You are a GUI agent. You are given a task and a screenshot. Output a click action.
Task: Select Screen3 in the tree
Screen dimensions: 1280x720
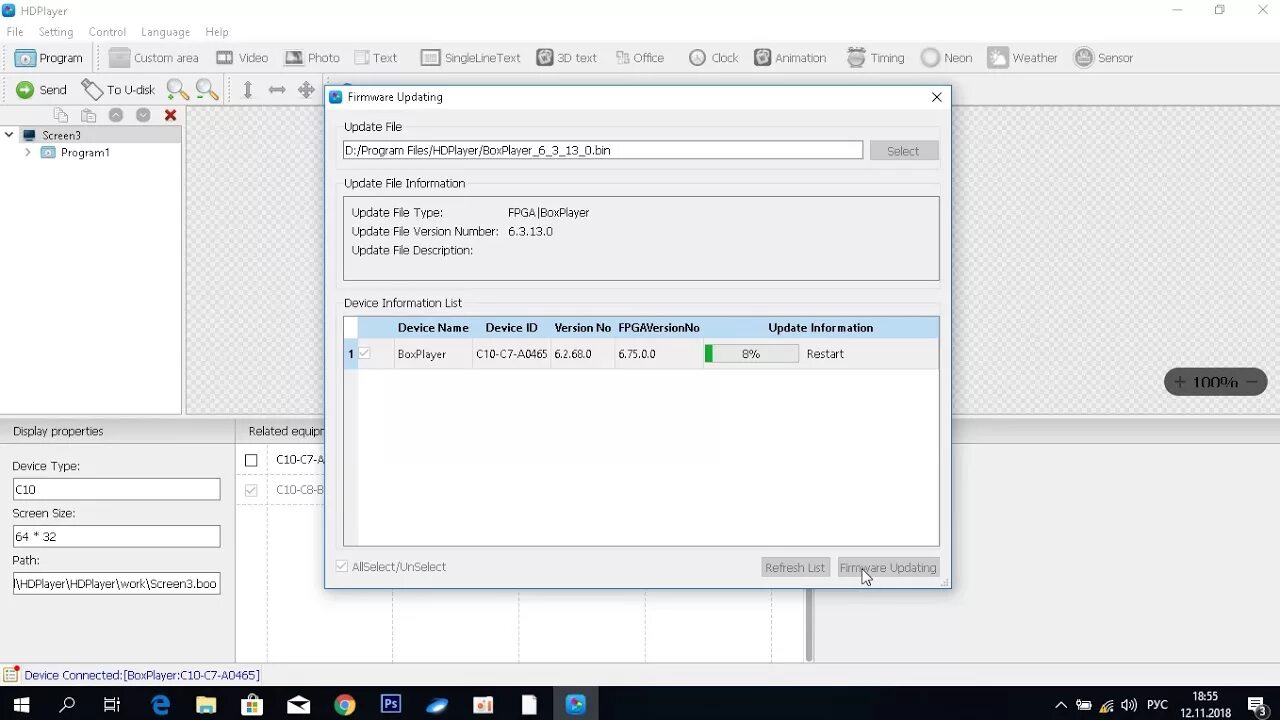click(x=61, y=135)
